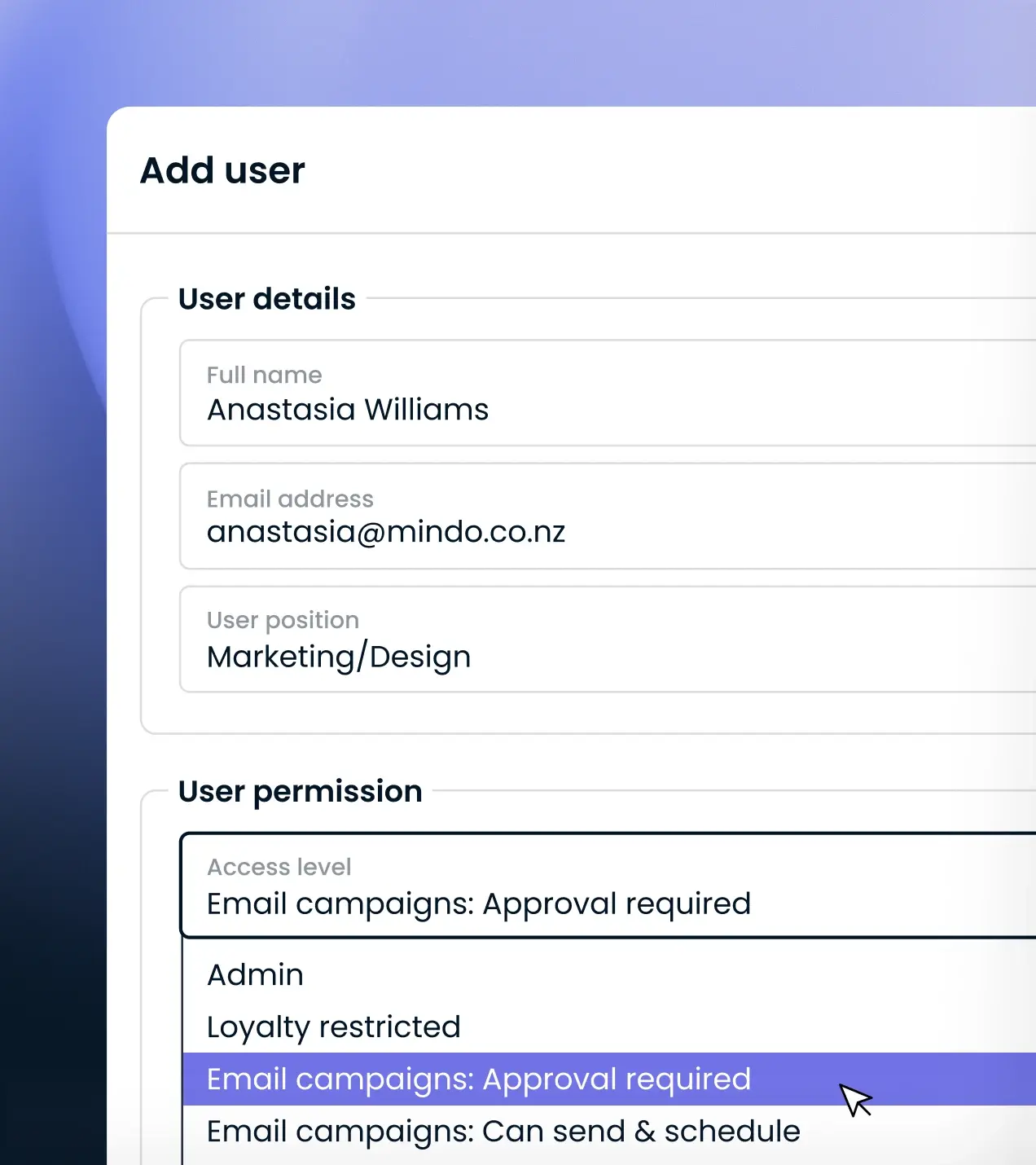Click the Email address field label

tap(290, 499)
